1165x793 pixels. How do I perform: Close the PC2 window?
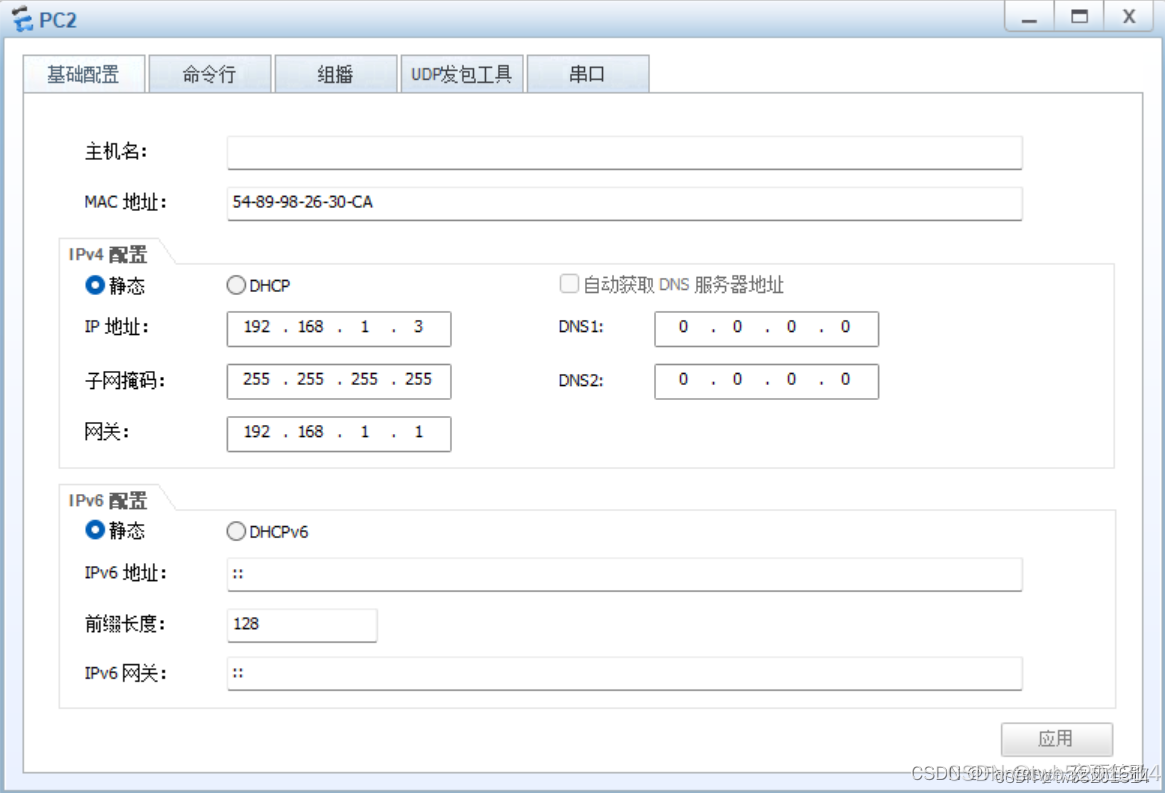tap(1129, 16)
